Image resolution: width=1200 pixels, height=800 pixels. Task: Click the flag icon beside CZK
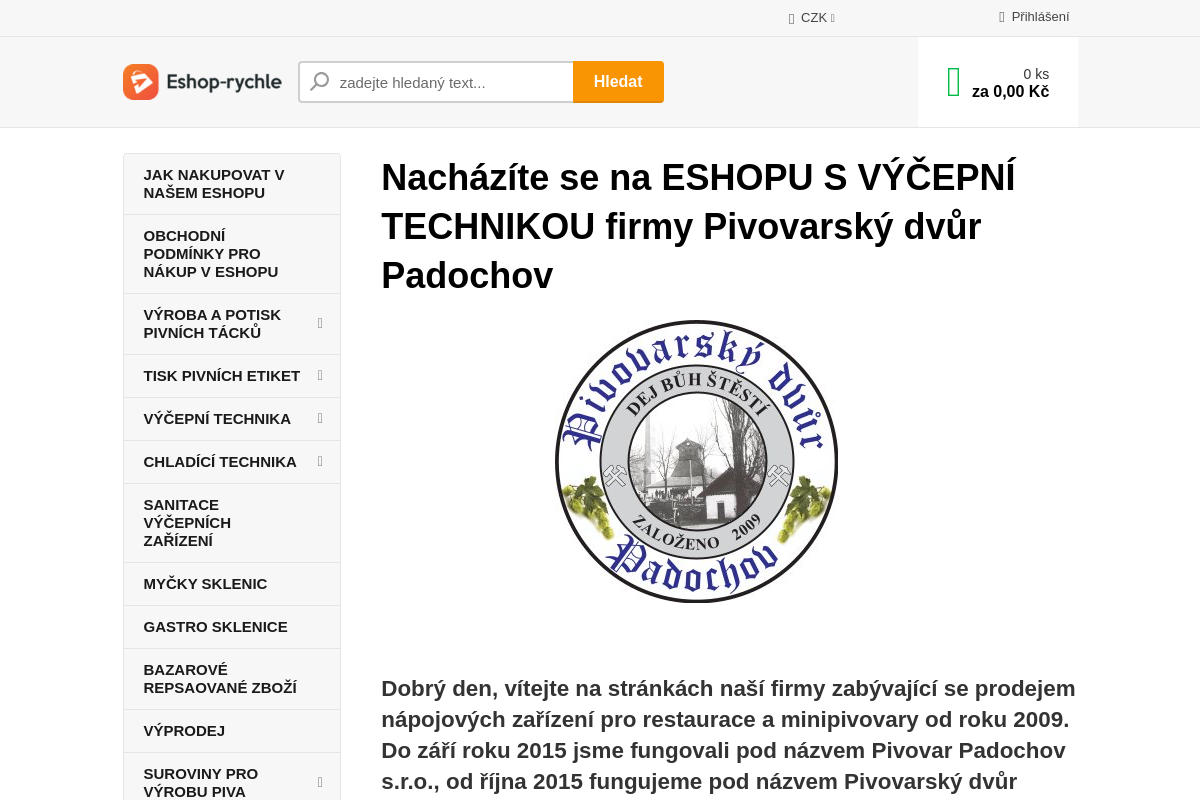[x=790, y=17]
